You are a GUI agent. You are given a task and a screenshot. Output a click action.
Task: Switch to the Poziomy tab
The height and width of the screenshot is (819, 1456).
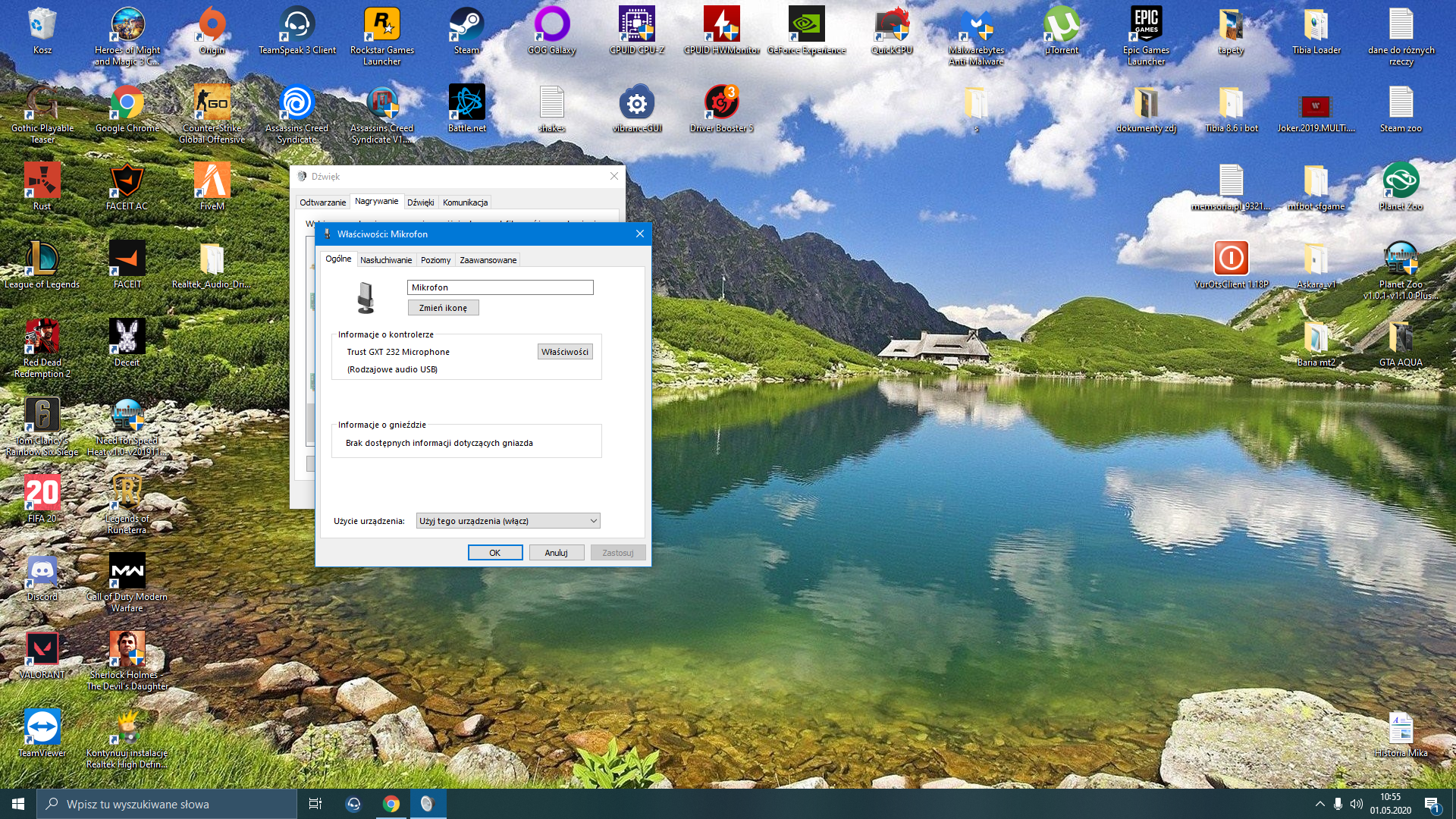pos(435,260)
